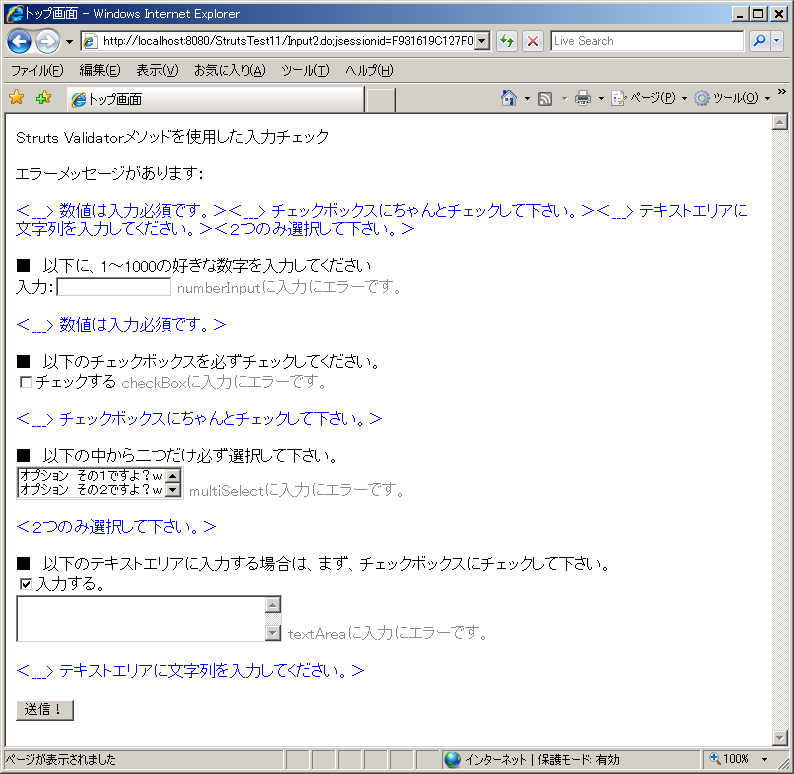Click the Internet zone globe status icon
This screenshot has width=794, height=774.
[x=452, y=759]
